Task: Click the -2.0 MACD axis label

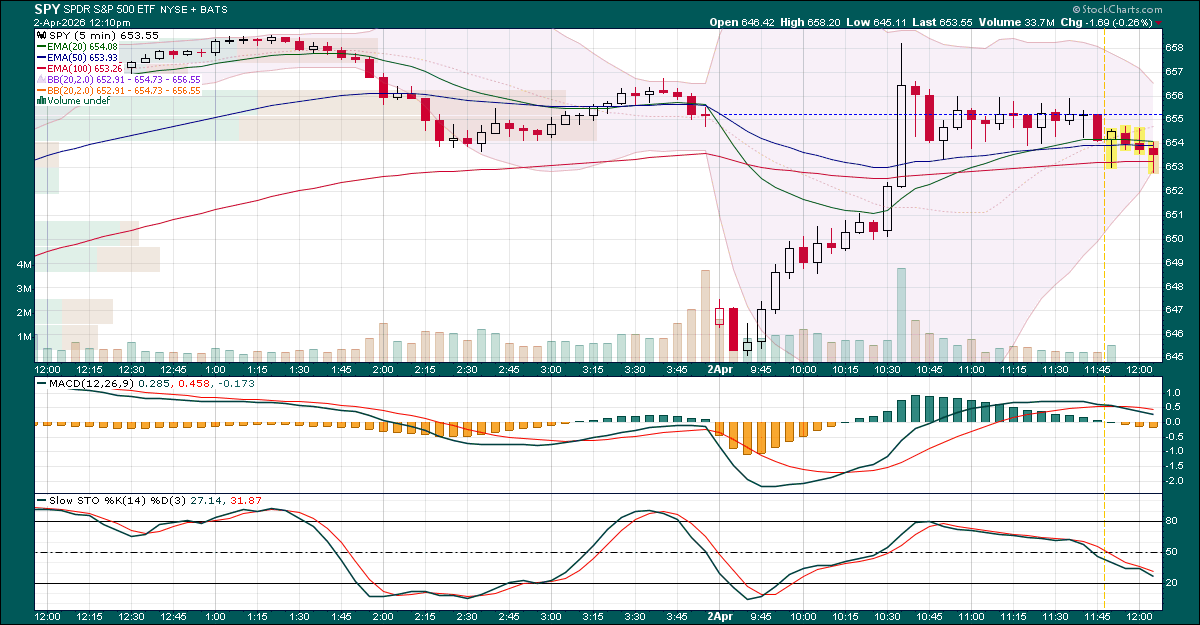Action: pyautogui.click(x=1176, y=480)
